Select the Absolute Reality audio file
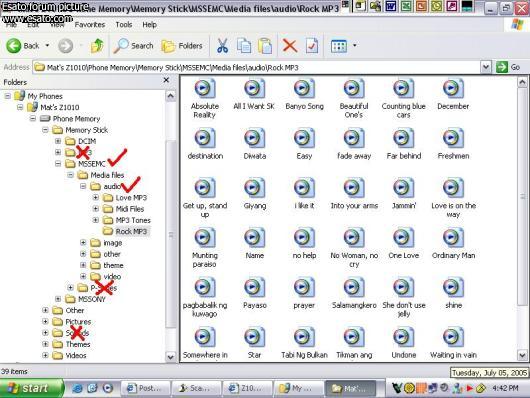 point(204,99)
